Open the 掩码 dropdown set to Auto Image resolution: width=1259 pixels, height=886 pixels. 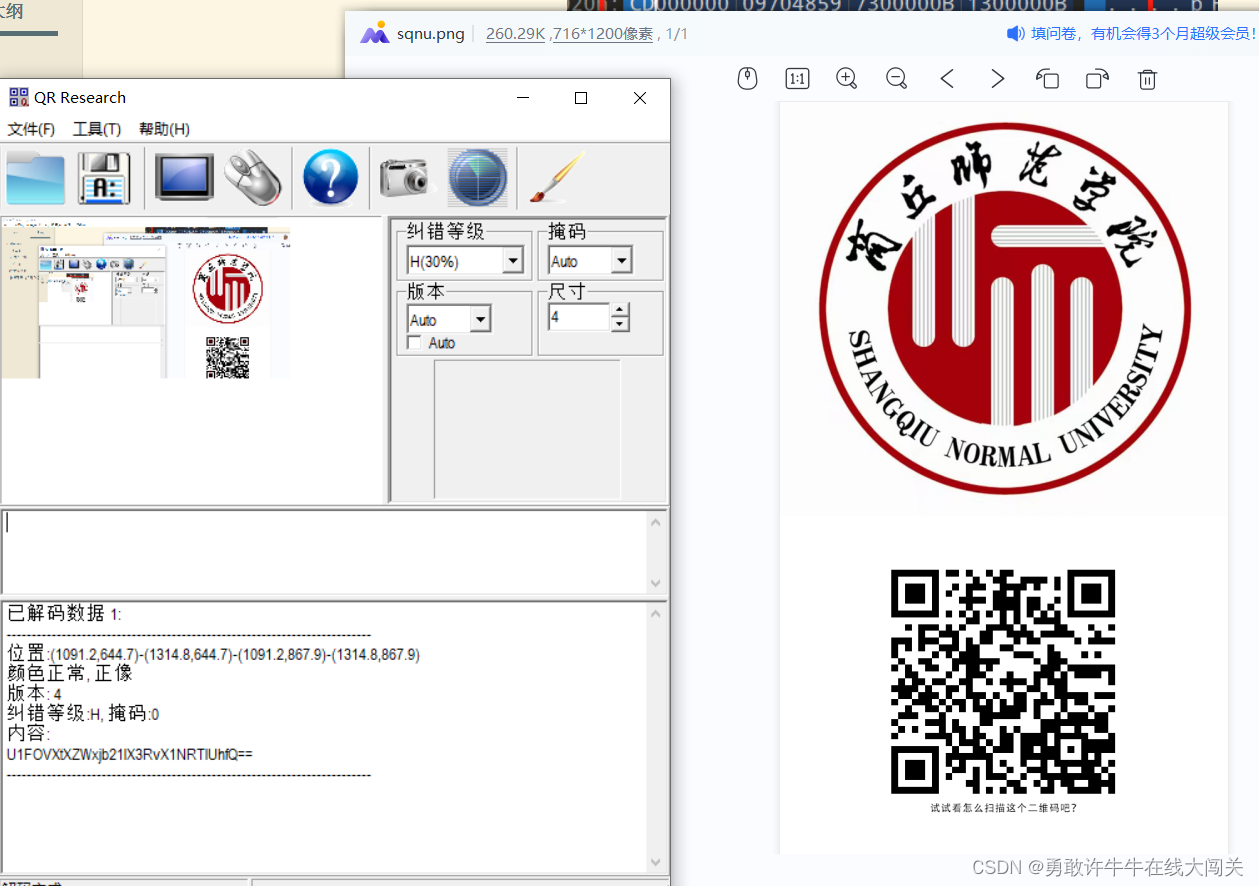click(621, 259)
